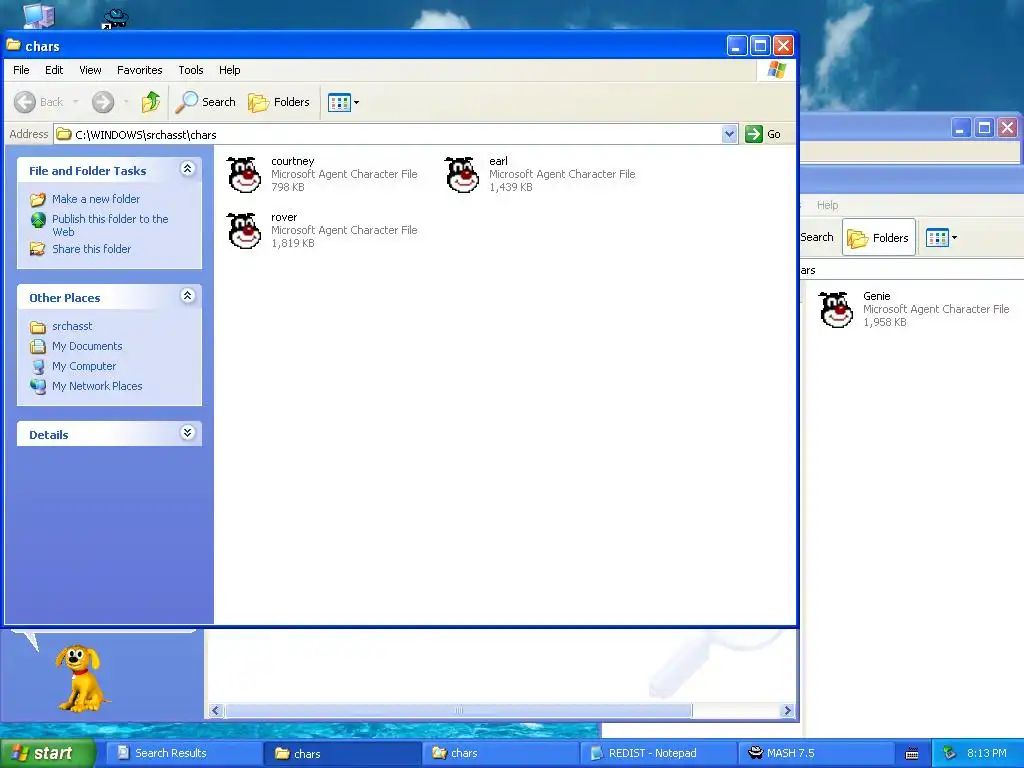Click the Rover dog search assistant
This screenshot has height=768, width=1024.
pyautogui.click(x=80, y=678)
